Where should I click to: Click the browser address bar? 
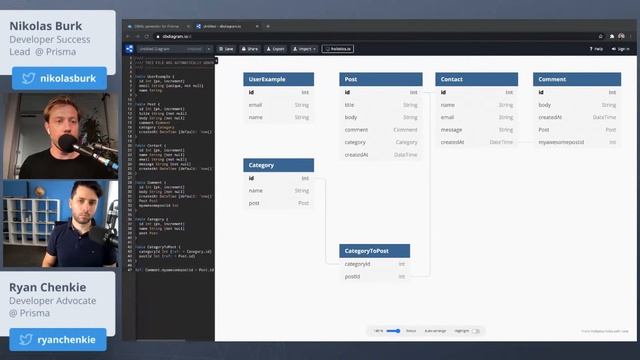pos(376,37)
